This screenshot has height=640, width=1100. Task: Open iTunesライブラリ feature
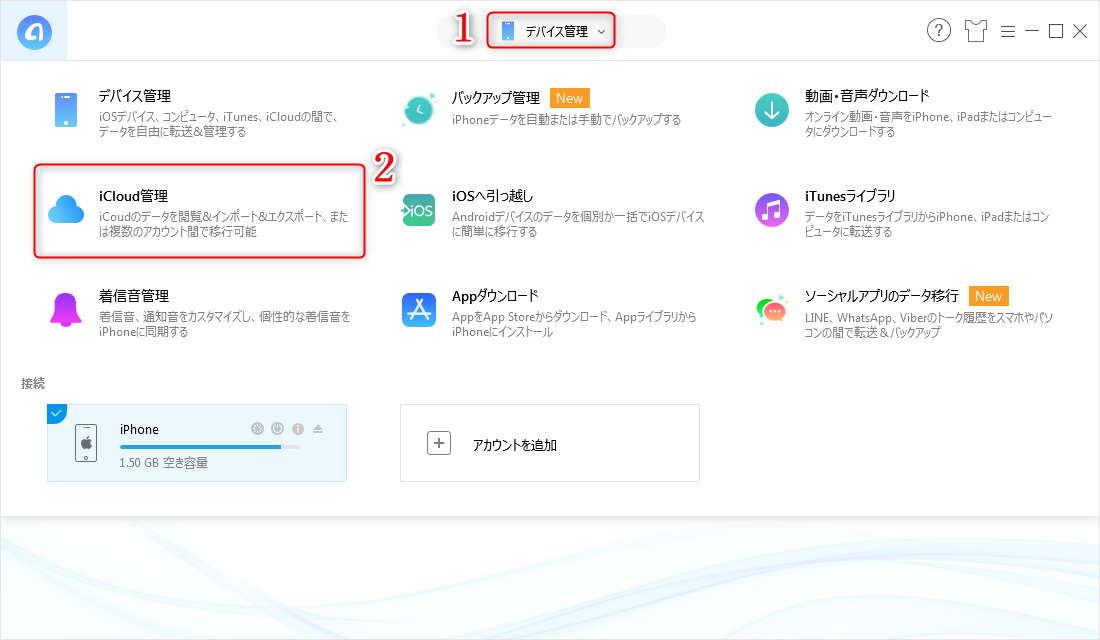coord(850,196)
